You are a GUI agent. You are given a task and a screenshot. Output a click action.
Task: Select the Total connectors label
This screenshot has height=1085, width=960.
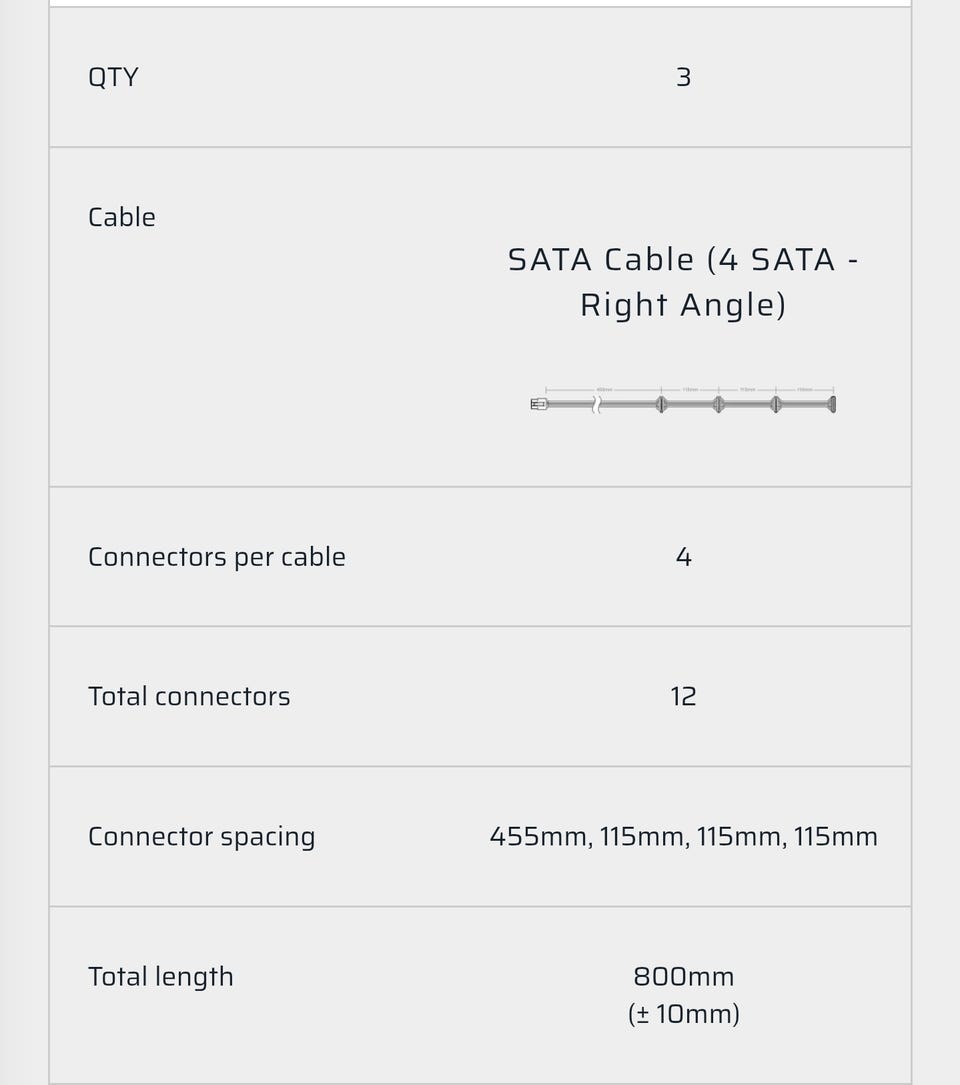189,697
